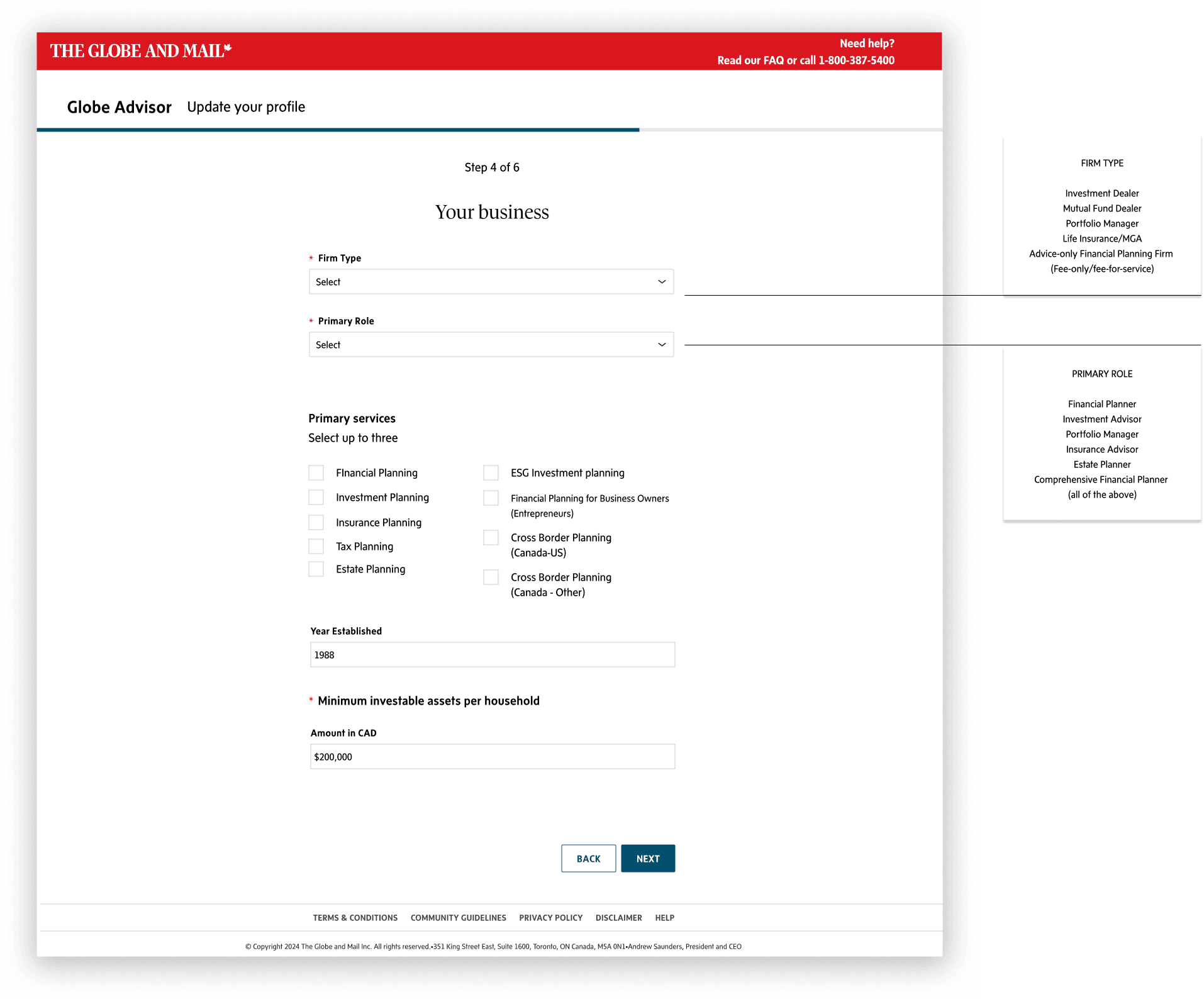Screen dimensions: 1204x999
Task: Tick Financial Planning for Business Owners
Action: [x=491, y=498]
